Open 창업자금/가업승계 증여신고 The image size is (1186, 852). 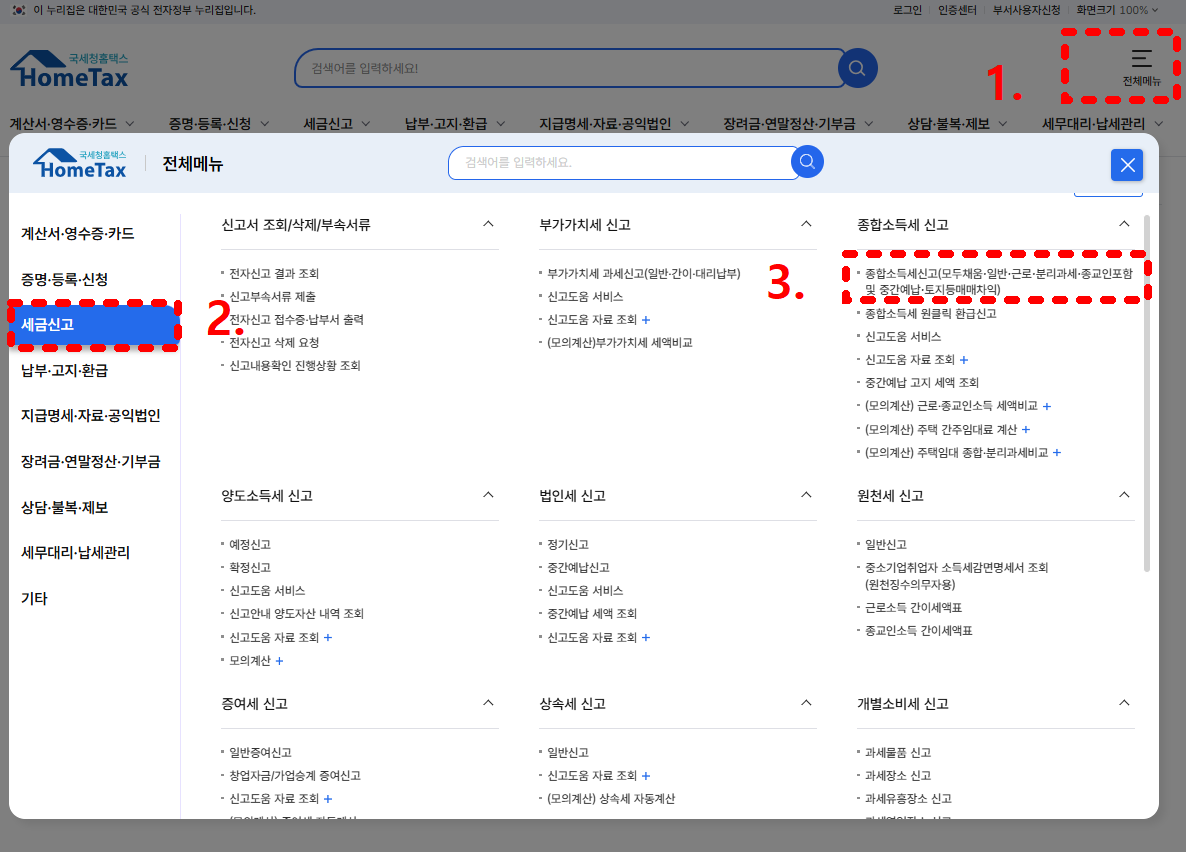(x=295, y=776)
